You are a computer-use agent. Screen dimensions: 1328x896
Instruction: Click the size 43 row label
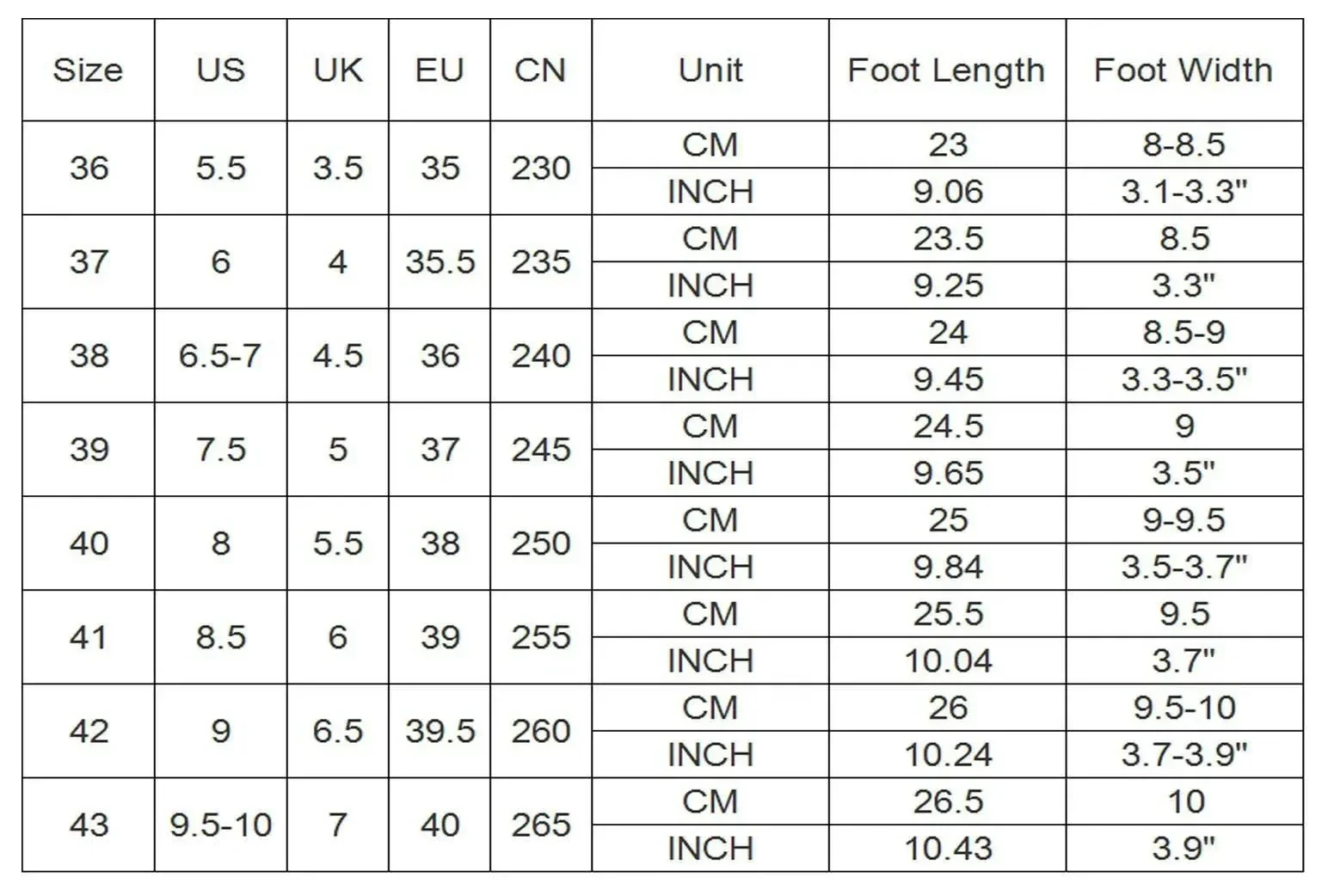[x=89, y=825]
